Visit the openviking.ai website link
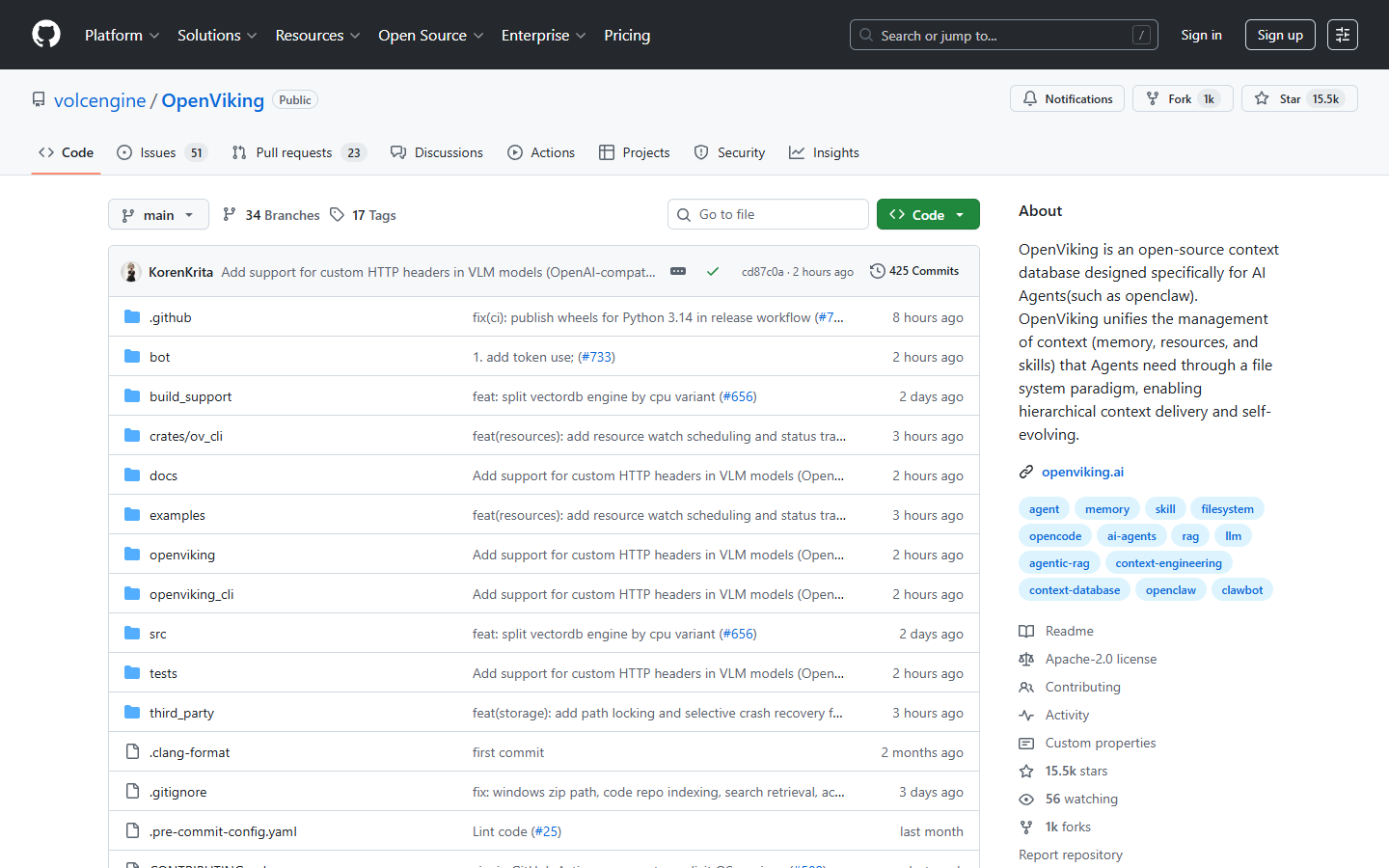 1082,472
